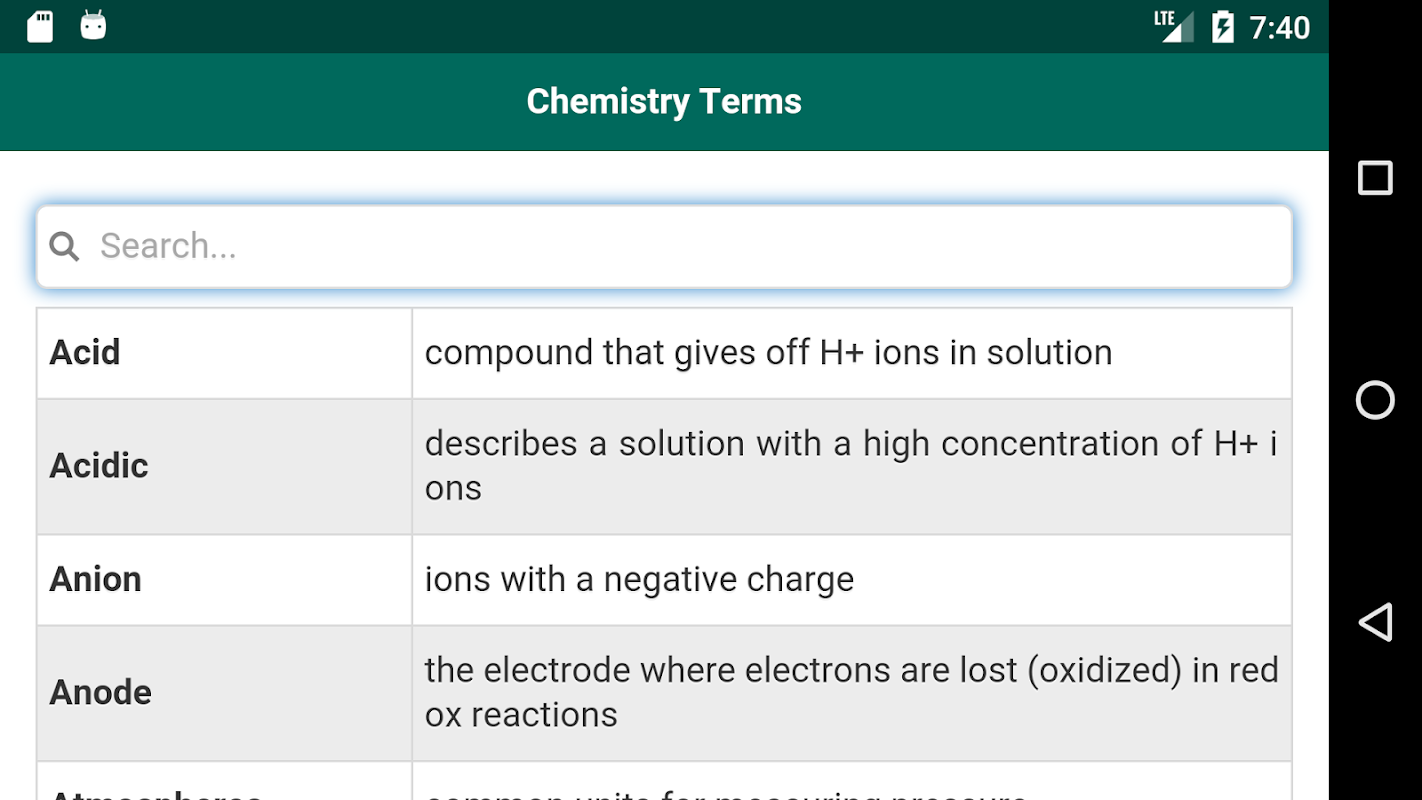Tap the SD card status icon
Screen dimensions: 1422x800
click(40, 26)
